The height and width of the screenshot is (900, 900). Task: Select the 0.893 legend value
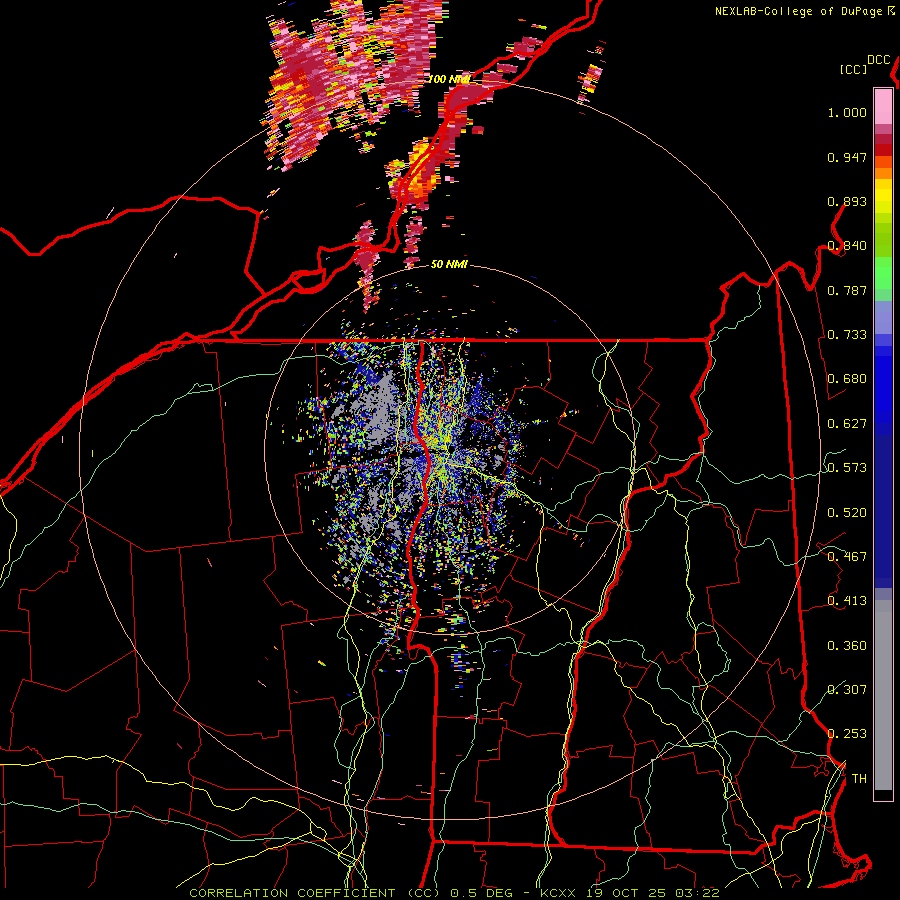point(847,201)
